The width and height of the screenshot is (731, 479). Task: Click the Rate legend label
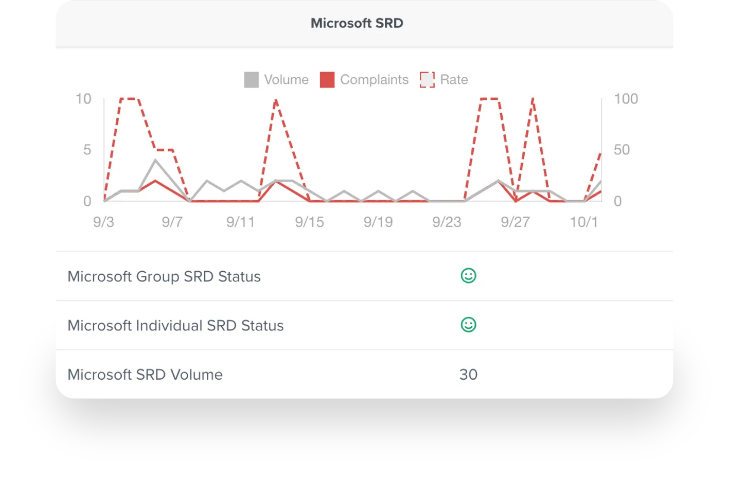(454, 80)
